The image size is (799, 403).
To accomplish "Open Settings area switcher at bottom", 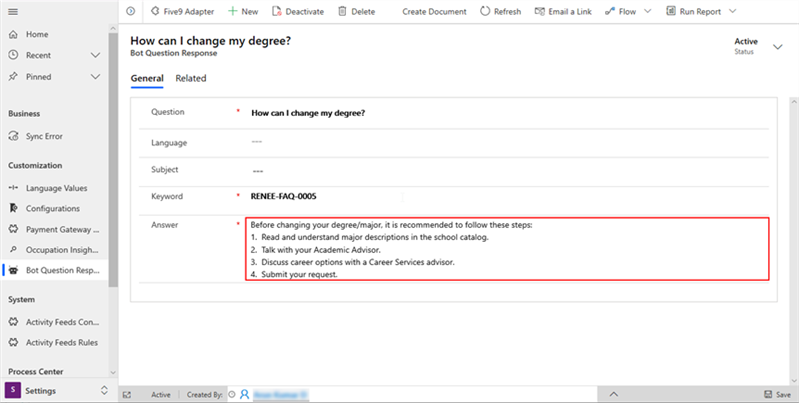I will pos(55,391).
